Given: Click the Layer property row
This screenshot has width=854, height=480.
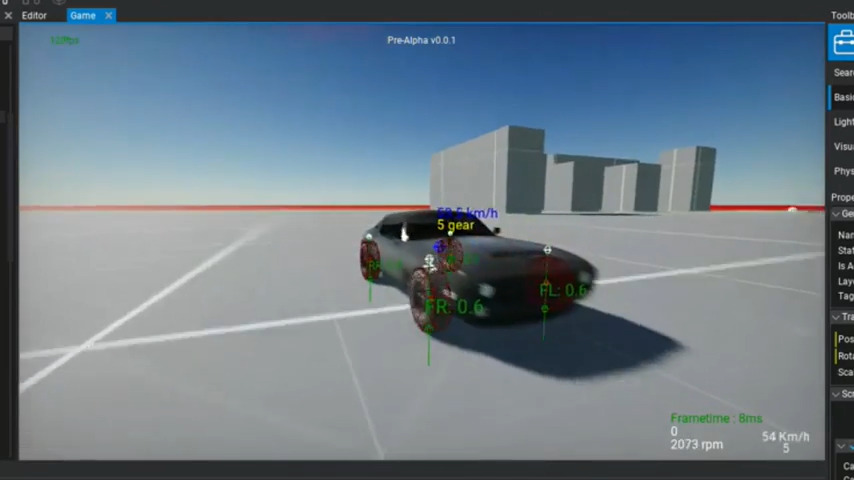Looking at the screenshot, I should (x=846, y=282).
